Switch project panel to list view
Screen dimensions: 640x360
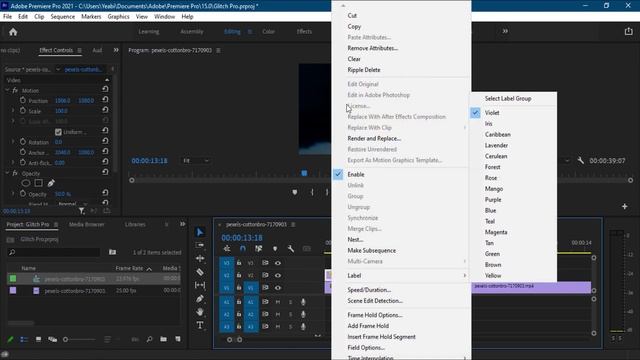24,339
